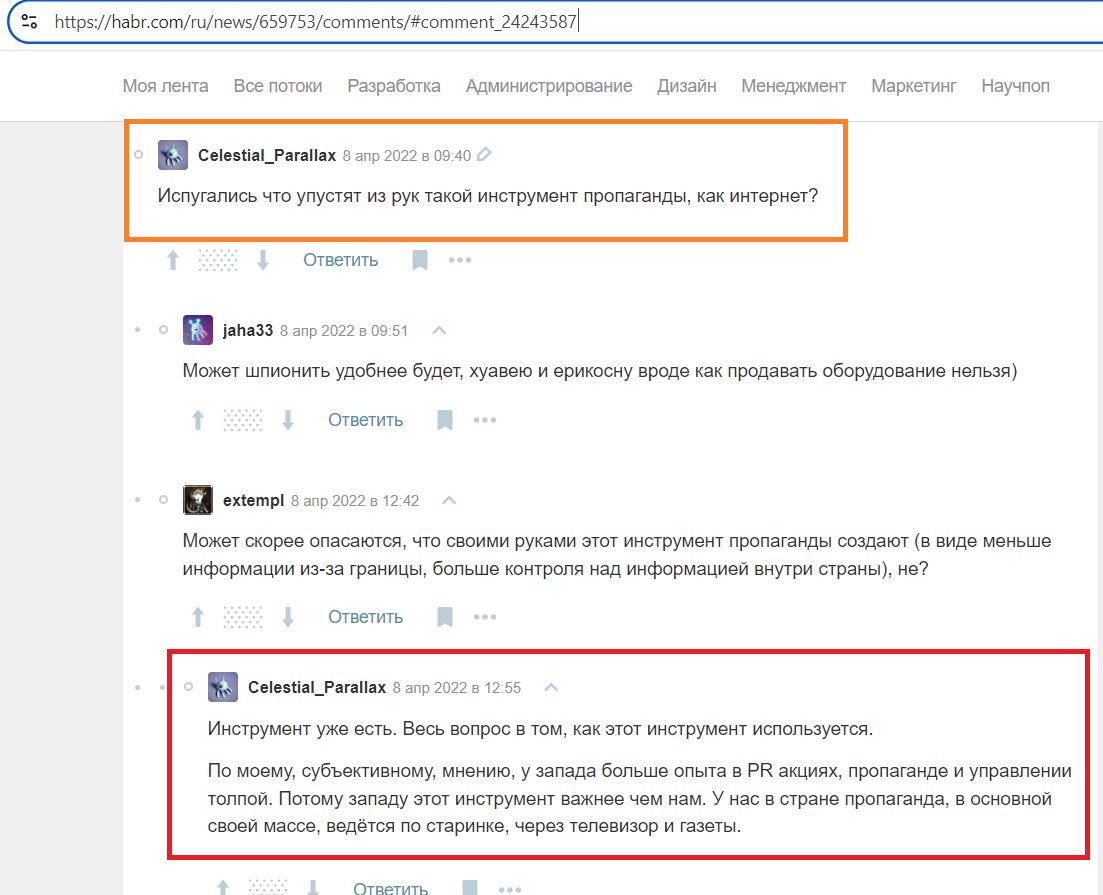Click the up chevron beside 12:55 timestamp
The image size is (1103, 895).
[x=552, y=687]
